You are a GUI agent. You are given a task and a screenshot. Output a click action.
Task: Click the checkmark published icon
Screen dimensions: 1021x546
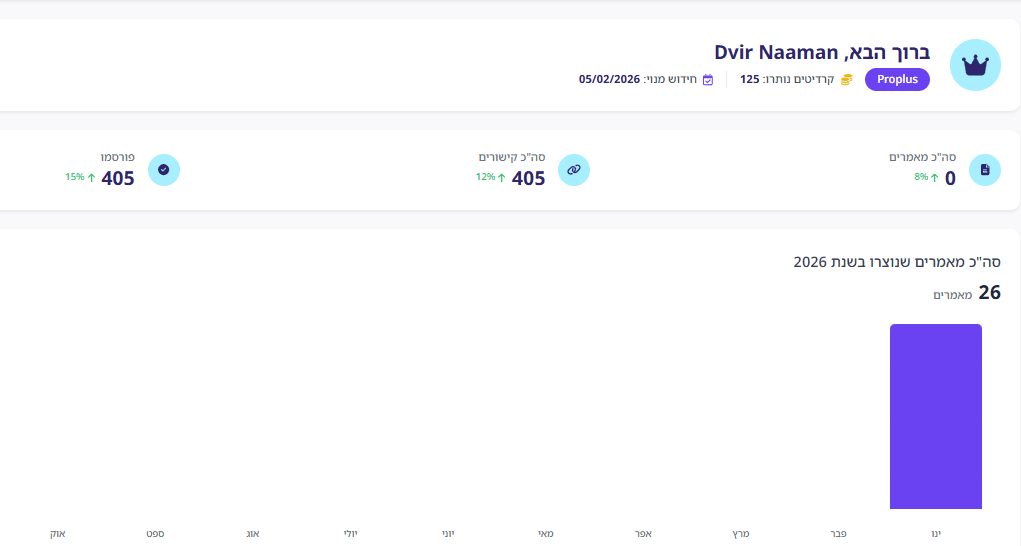[x=163, y=170]
